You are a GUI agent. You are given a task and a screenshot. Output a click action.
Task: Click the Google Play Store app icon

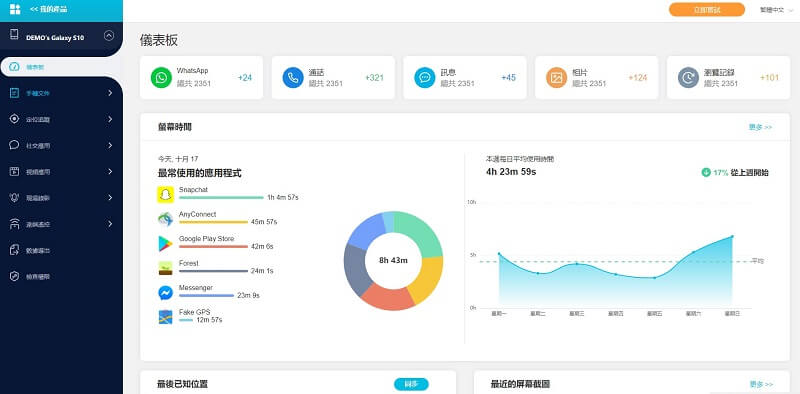(x=165, y=243)
